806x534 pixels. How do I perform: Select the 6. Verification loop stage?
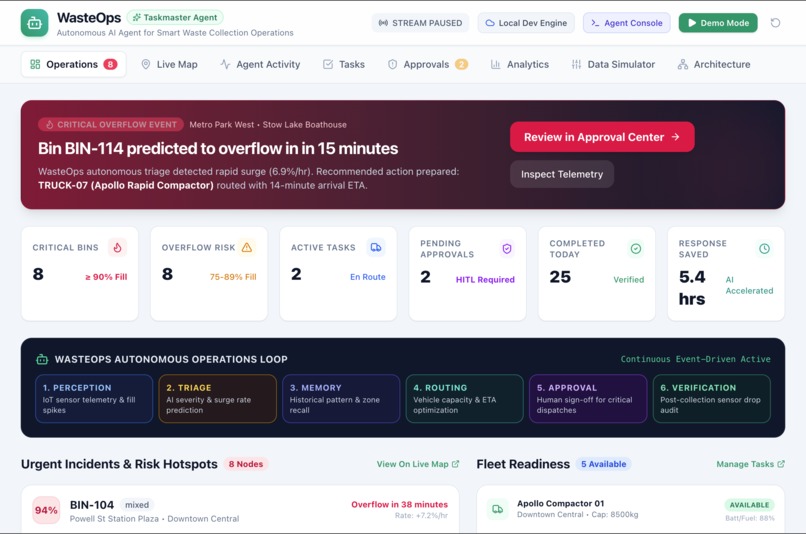[711, 399]
